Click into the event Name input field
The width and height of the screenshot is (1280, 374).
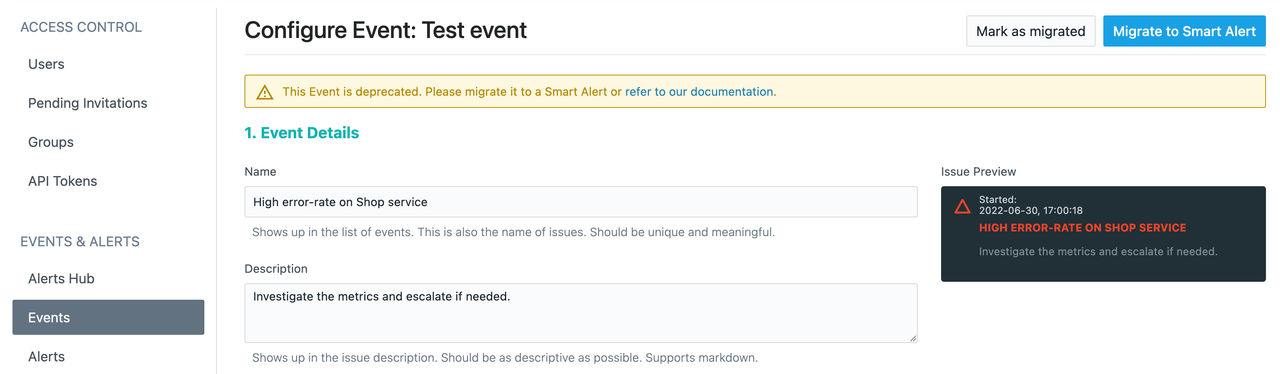point(581,202)
